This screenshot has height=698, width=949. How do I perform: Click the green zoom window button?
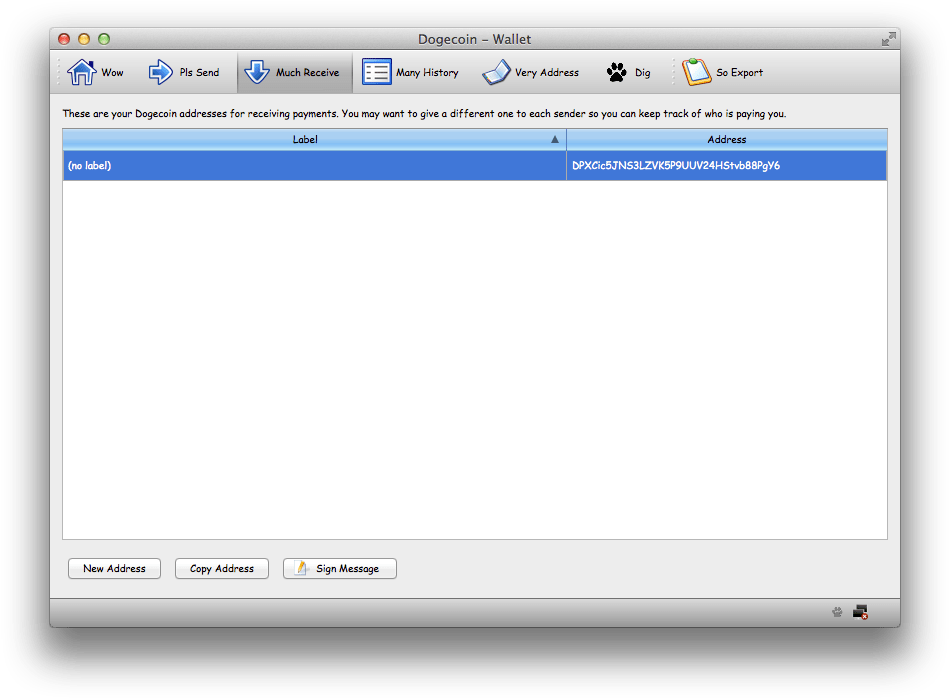coord(104,39)
